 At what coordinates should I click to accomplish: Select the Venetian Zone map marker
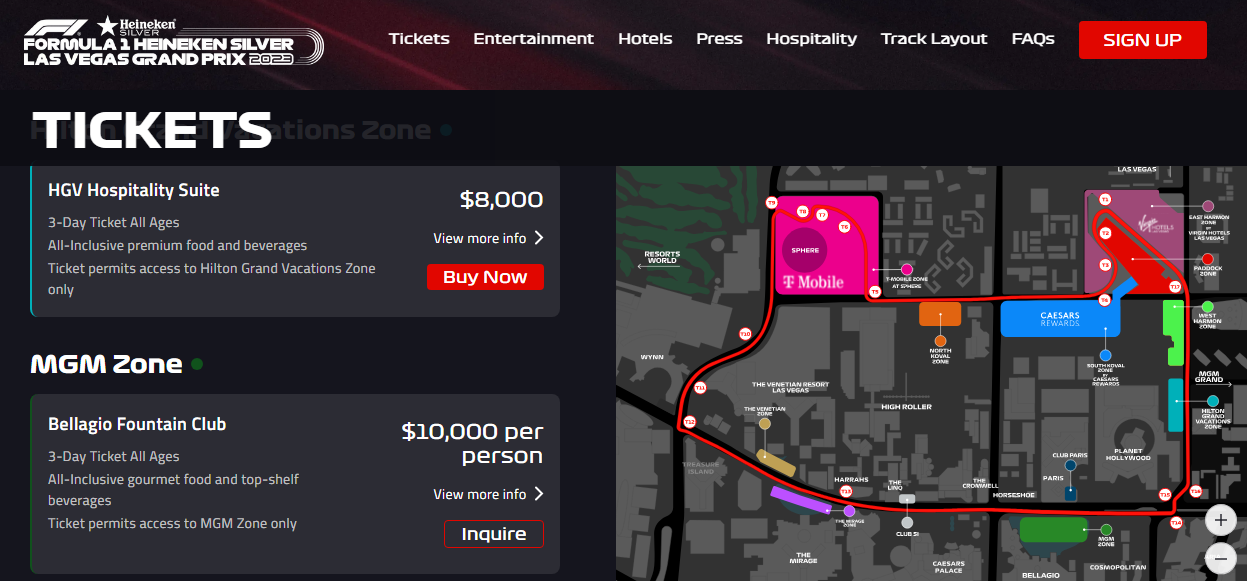[x=765, y=424]
